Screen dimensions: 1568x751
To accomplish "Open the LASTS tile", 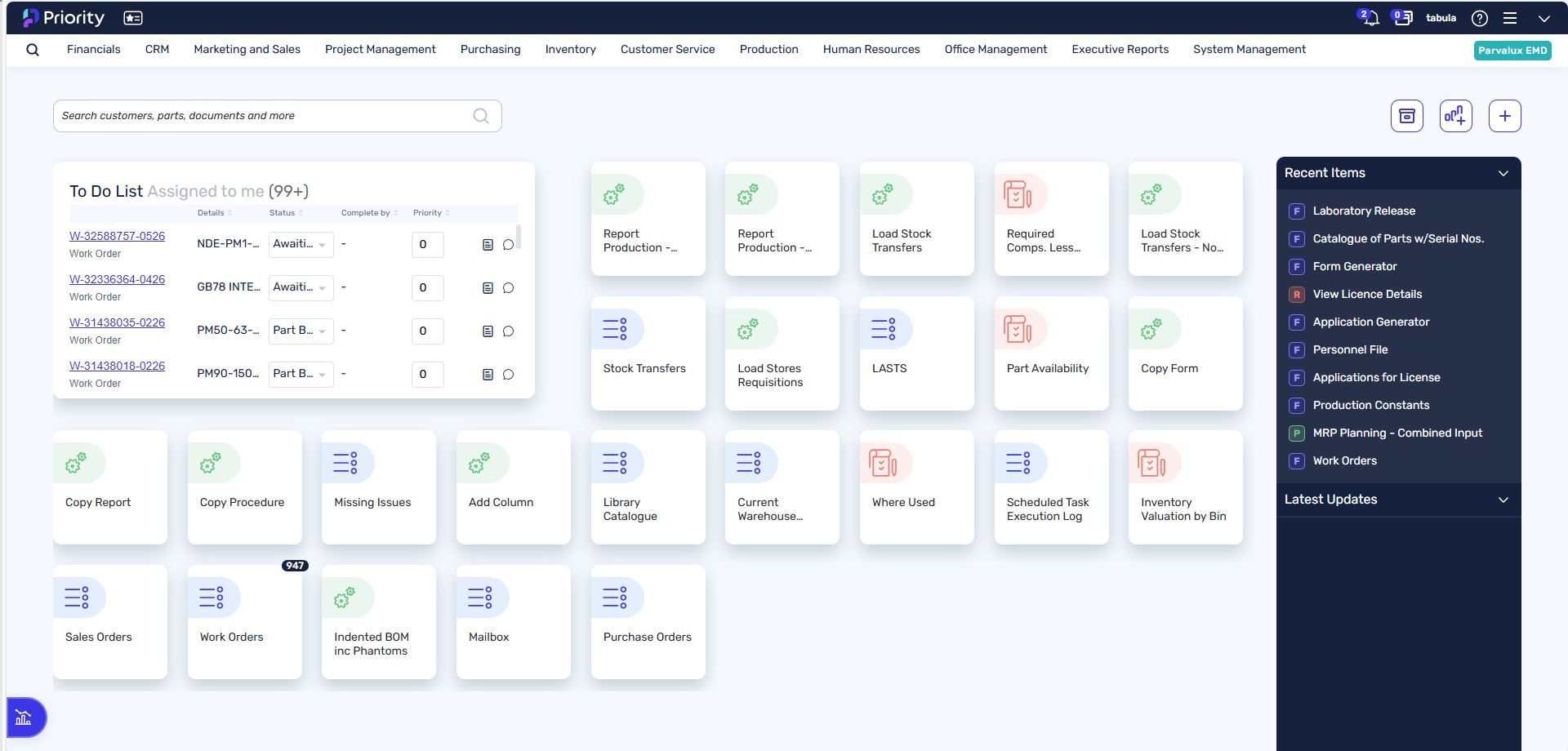I will (x=917, y=353).
